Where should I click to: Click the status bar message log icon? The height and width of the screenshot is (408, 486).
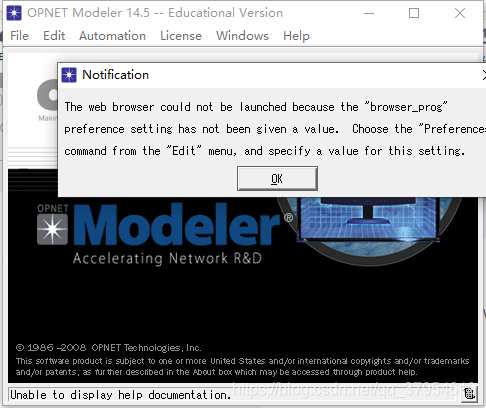[469, 394]
